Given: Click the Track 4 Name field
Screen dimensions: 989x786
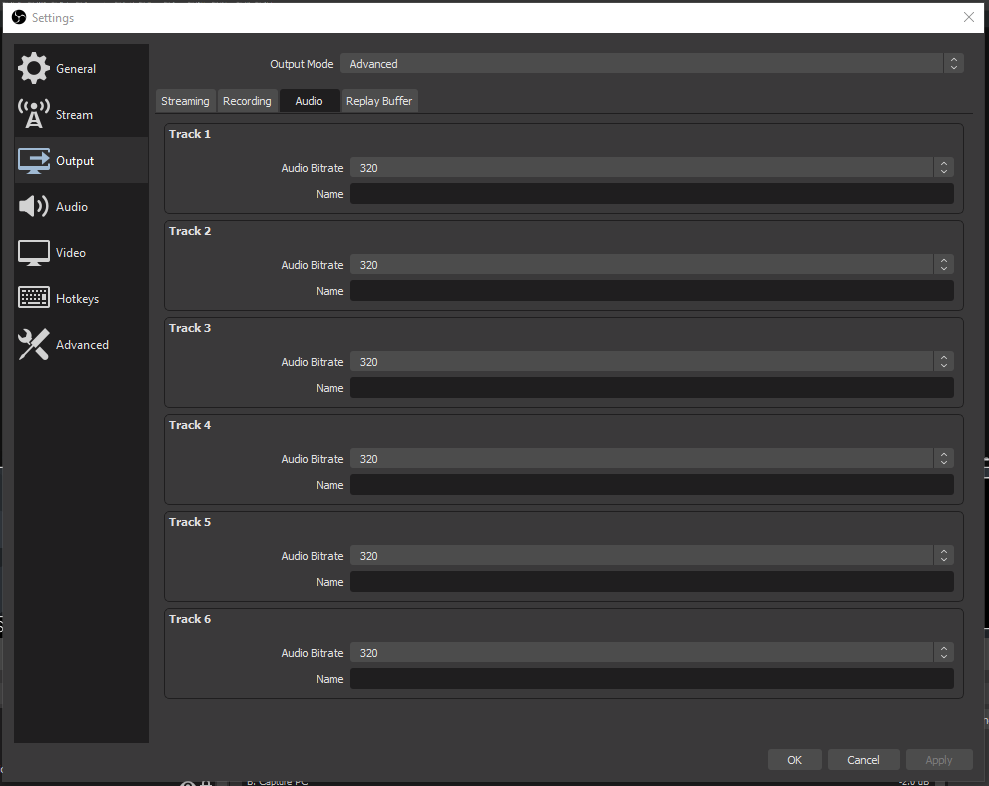Looking at the screenshot, I should tap(652, 485).
